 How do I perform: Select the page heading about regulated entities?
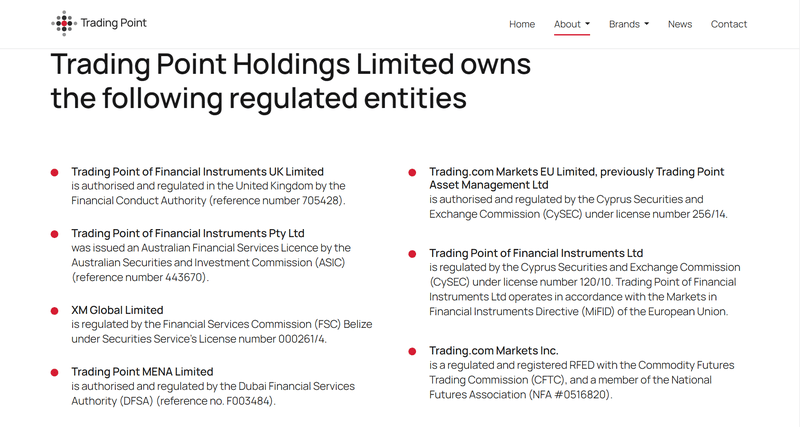[x=291, y=81]
